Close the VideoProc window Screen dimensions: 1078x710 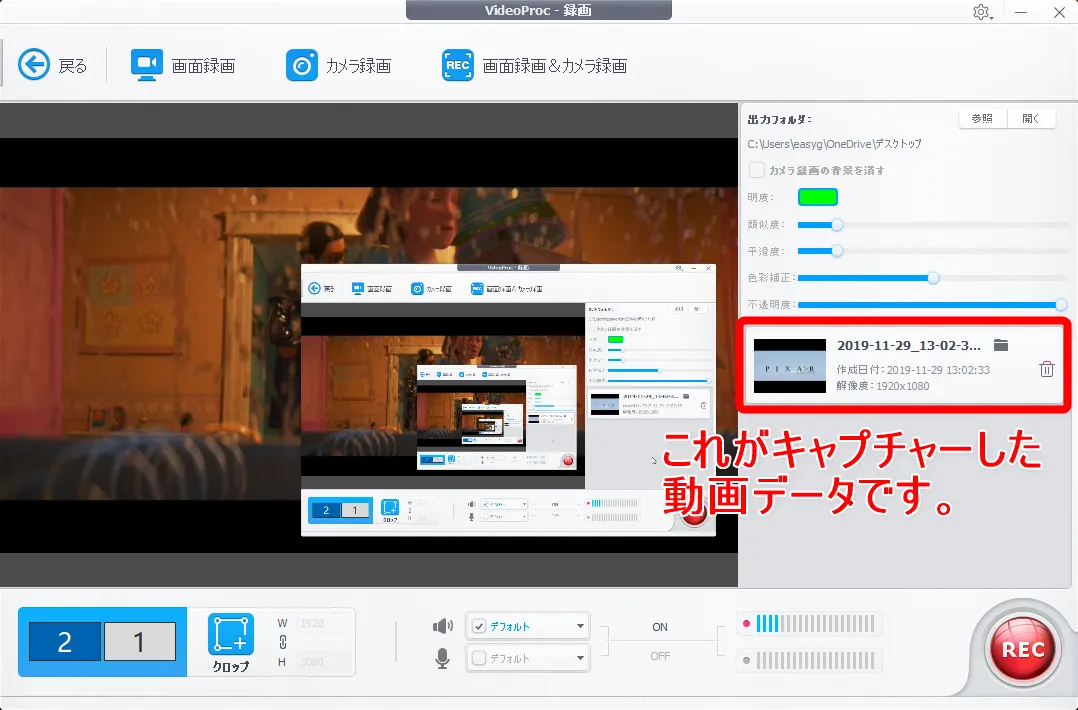tap(1059, 12)
